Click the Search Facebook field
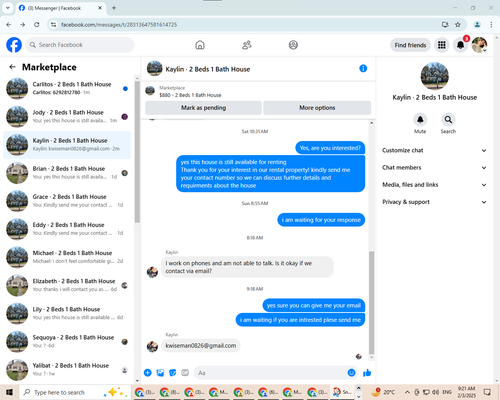 pos(80,45)
